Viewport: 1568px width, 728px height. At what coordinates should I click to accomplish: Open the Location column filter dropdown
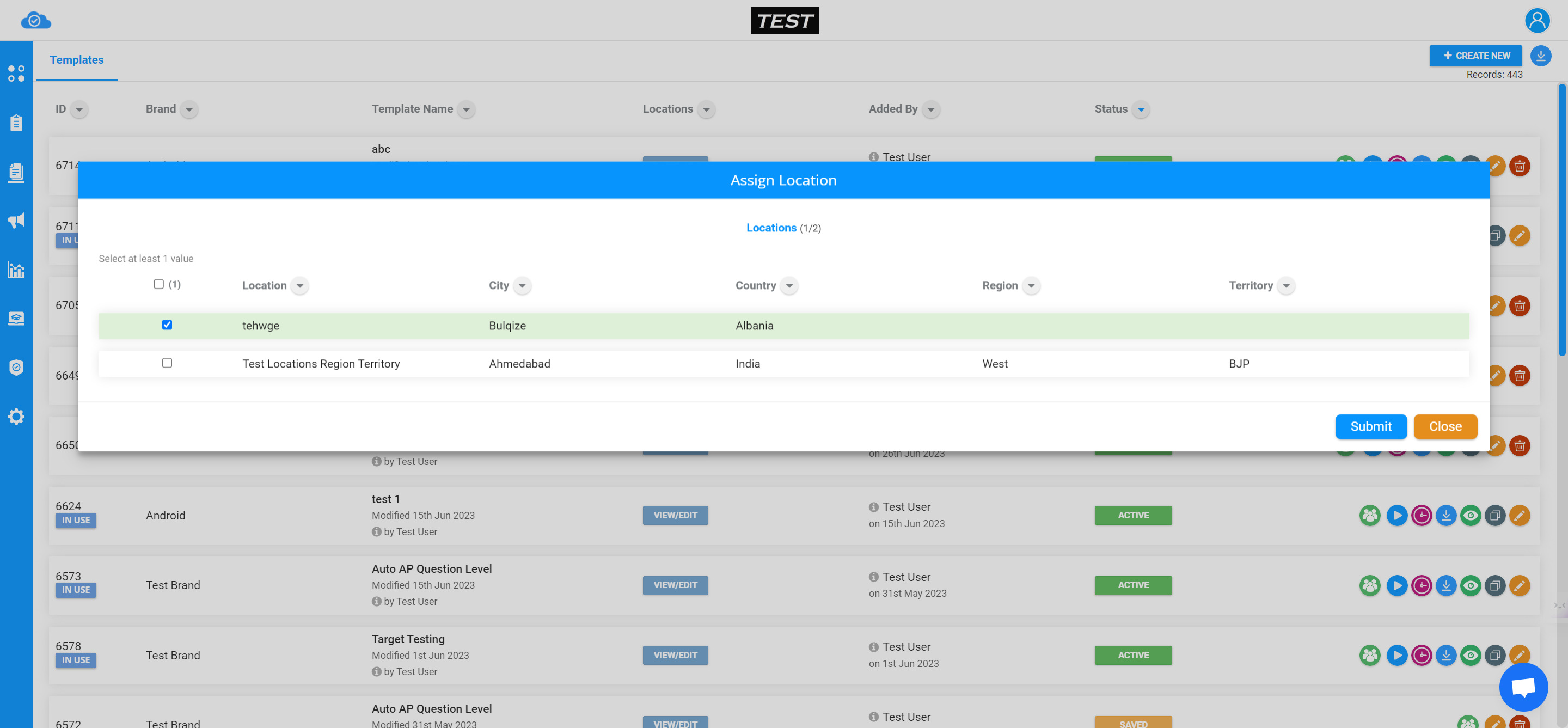(x=299, y=285)
